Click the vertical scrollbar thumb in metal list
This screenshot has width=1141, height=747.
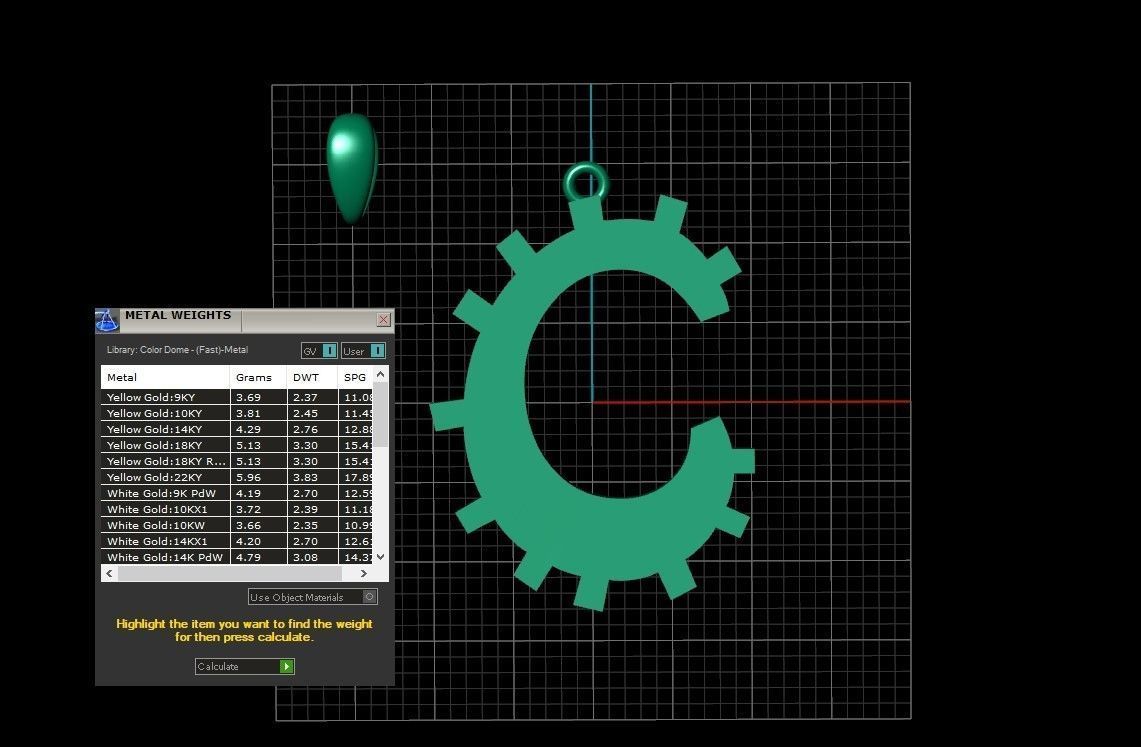tap(381, 415)
